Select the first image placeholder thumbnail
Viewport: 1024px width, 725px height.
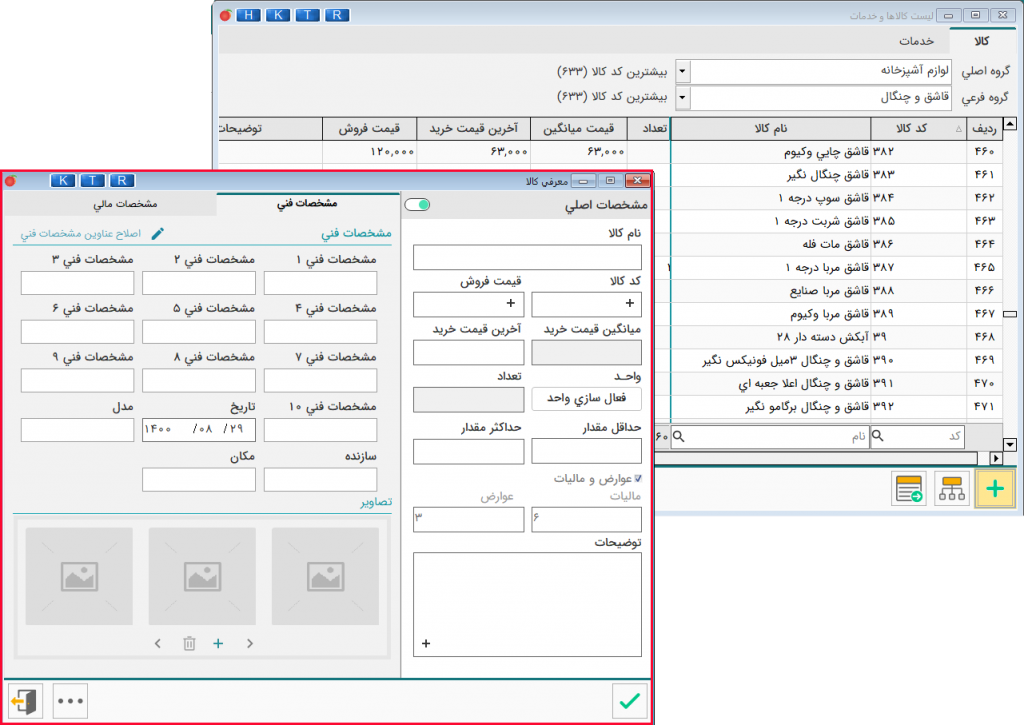click(325, 576)
